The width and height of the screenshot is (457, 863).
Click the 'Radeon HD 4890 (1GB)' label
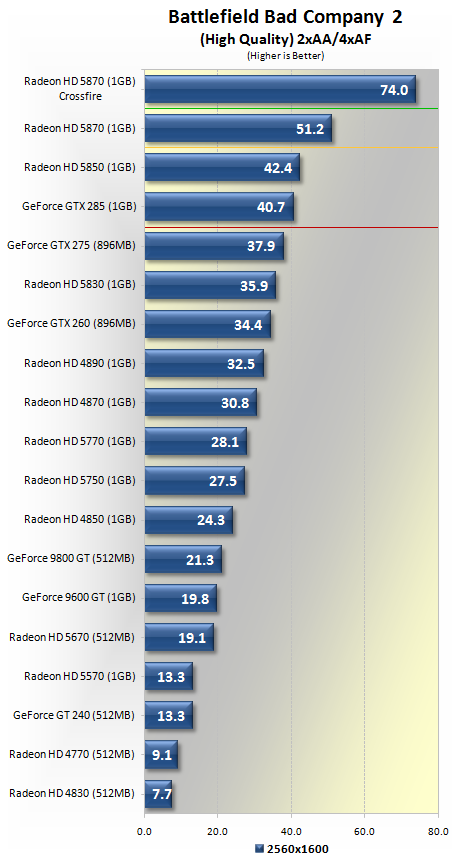pos(80,363)
